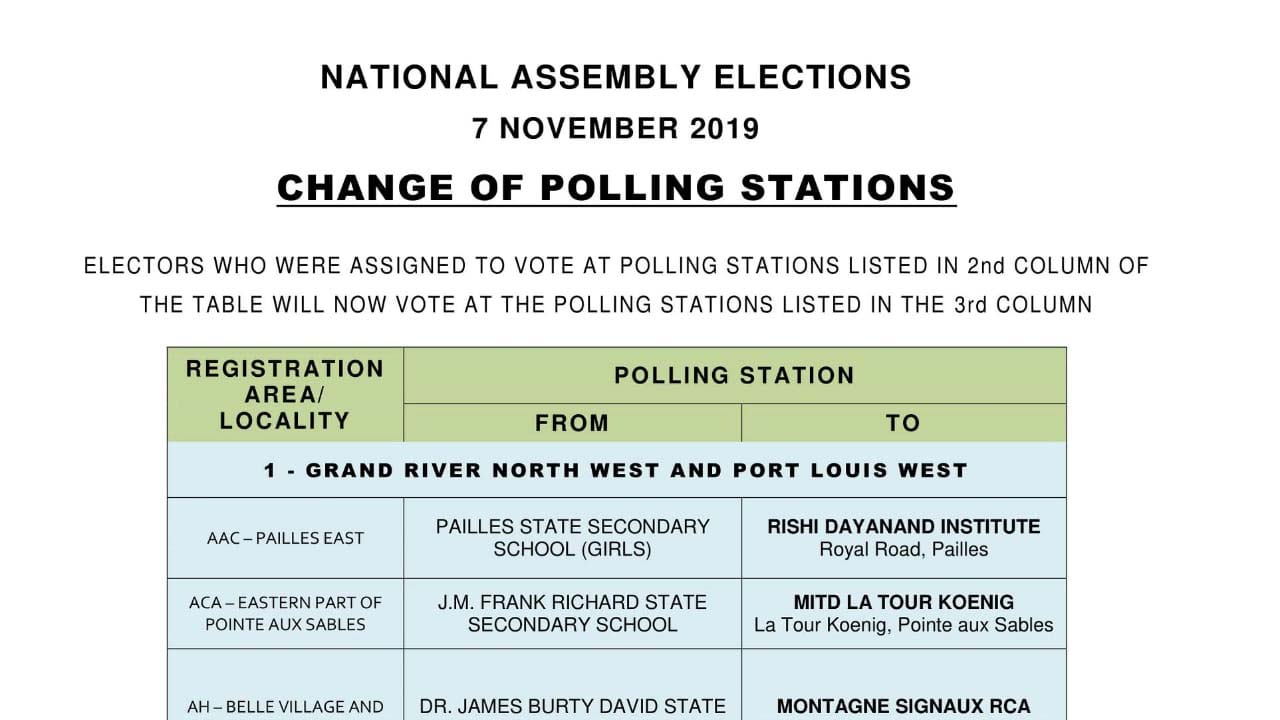
Task: Click the "AH – BELLE VILLAGE AND" cell
Action: pyautogui.click(x=285, y=707)
